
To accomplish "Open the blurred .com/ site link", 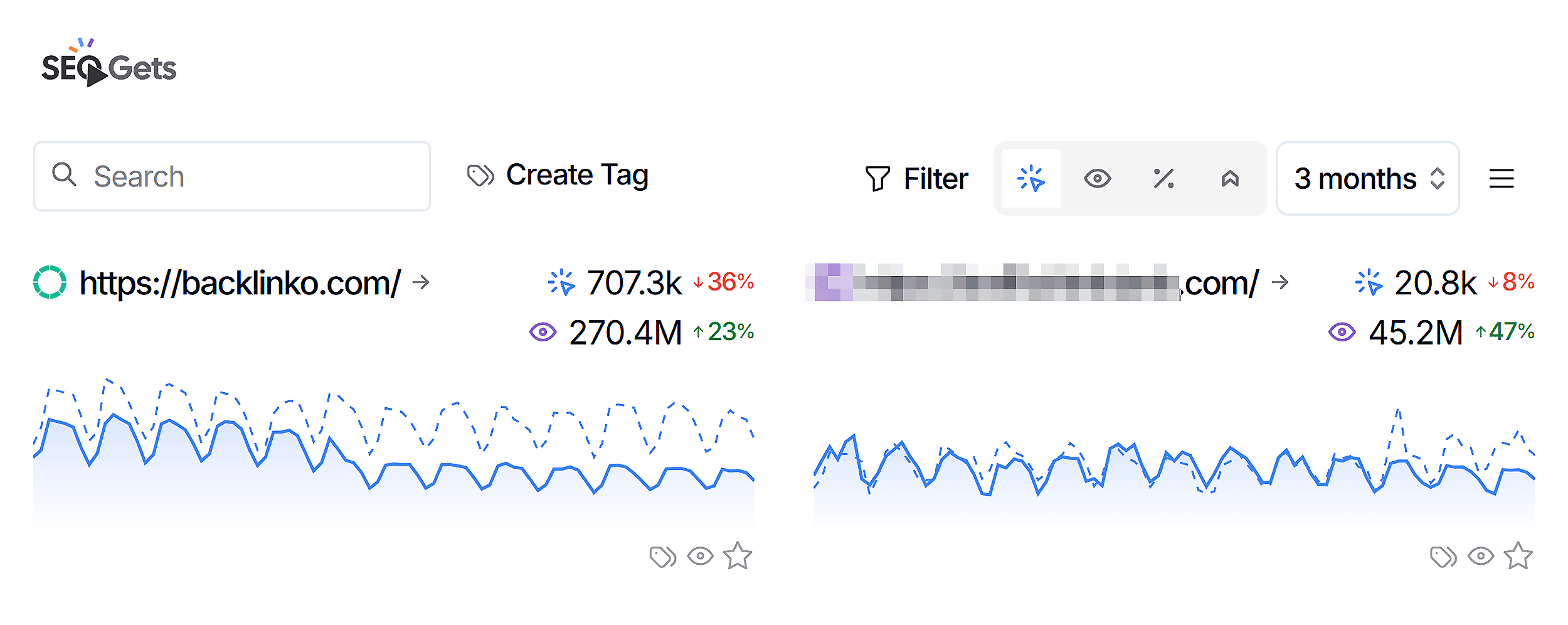I will click(x=1032, y=283).
